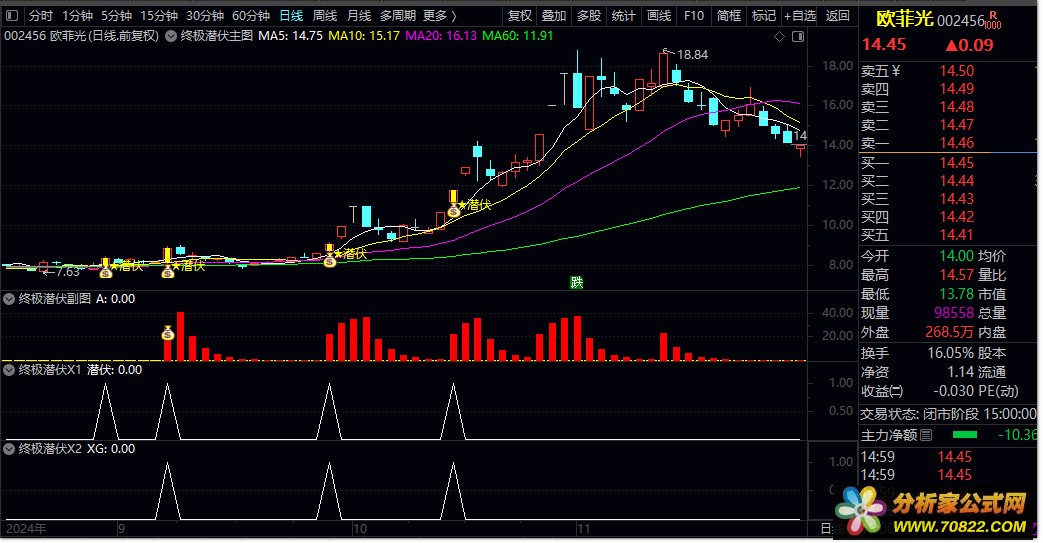
Task: Open the 统计 statistics tool
Action: 623,15
